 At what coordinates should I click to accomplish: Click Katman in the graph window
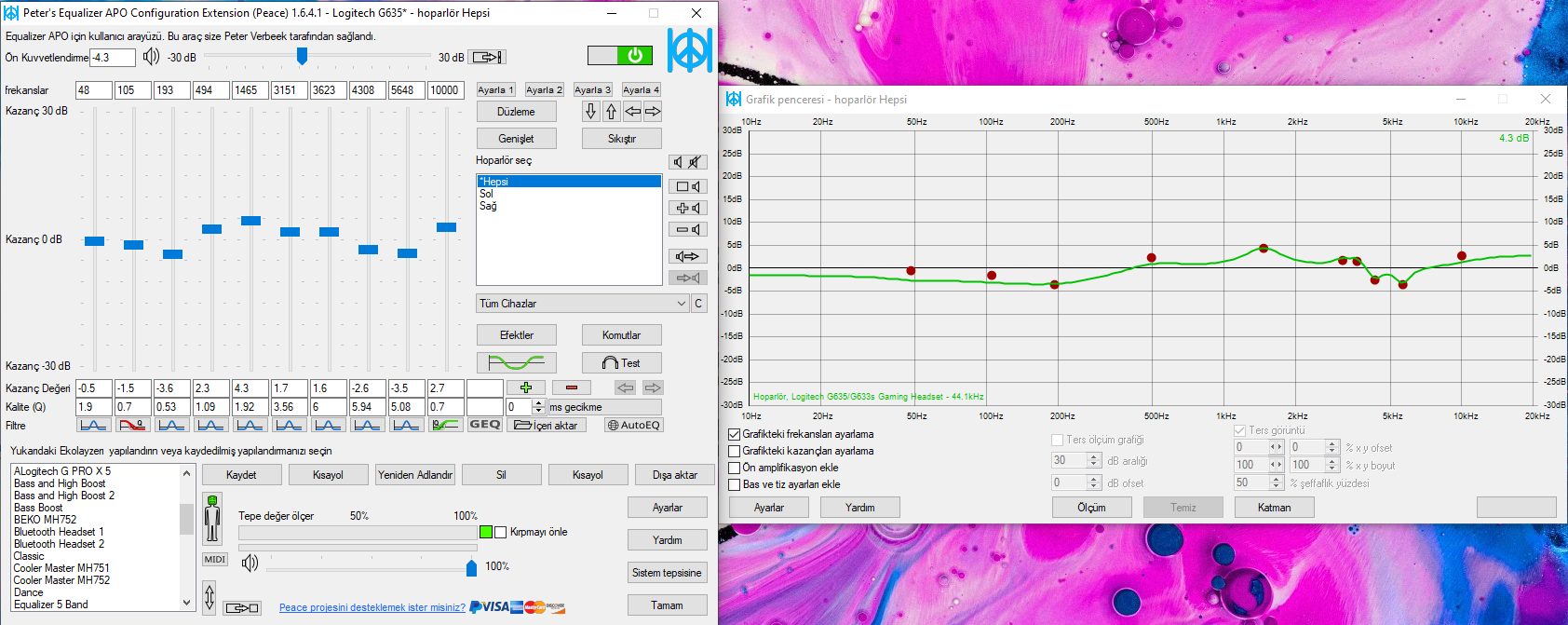coord(1275,508)
